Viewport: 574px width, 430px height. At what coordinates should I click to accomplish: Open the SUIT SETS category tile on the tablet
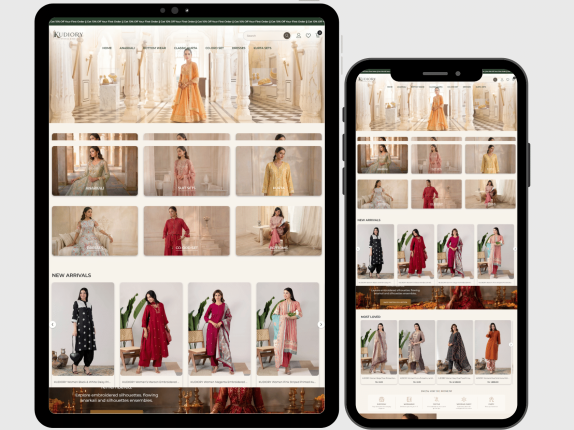187,171
